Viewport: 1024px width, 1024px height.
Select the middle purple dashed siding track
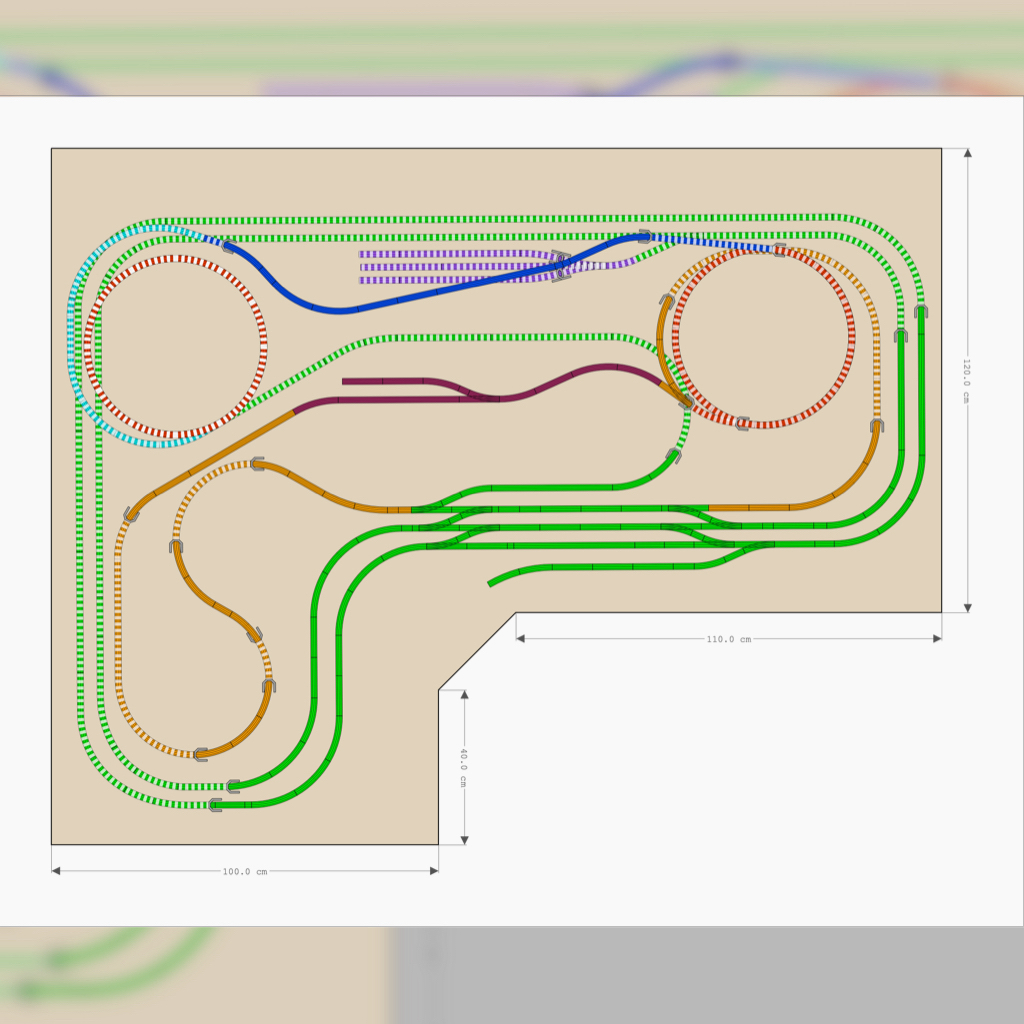click(450, 267)
